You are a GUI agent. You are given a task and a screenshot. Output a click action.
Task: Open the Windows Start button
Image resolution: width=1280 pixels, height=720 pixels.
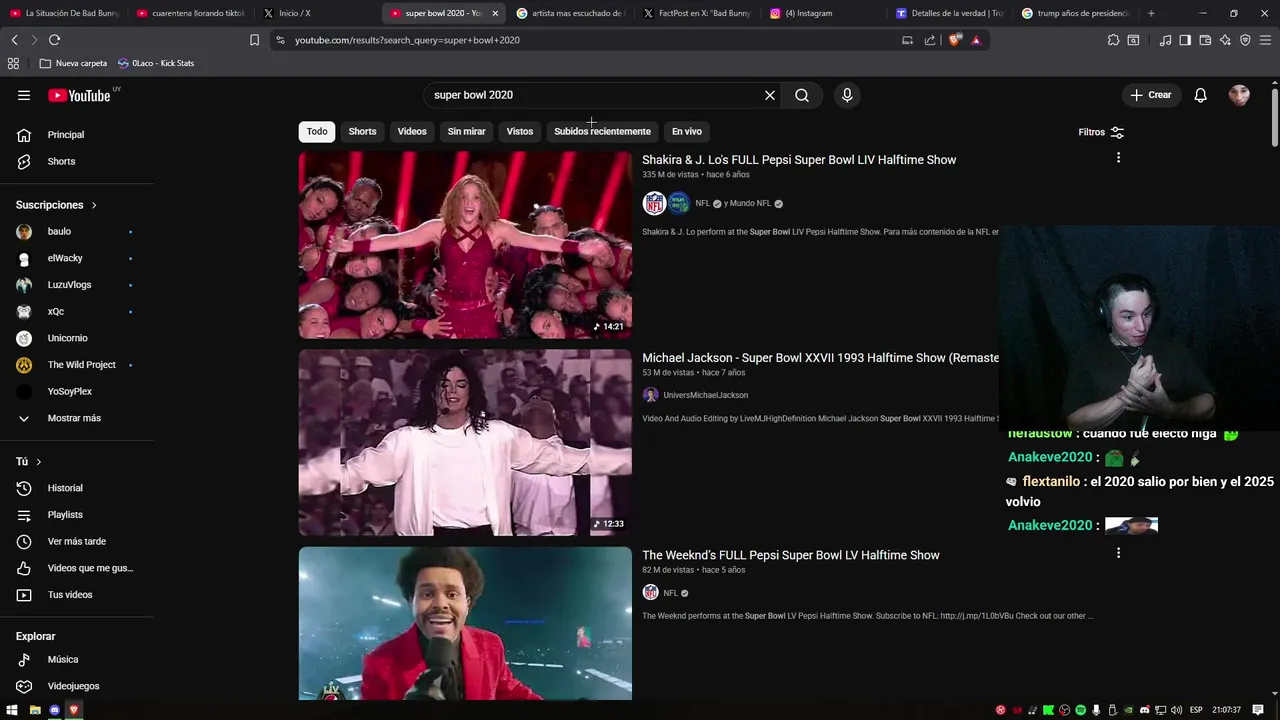(12, 710)
